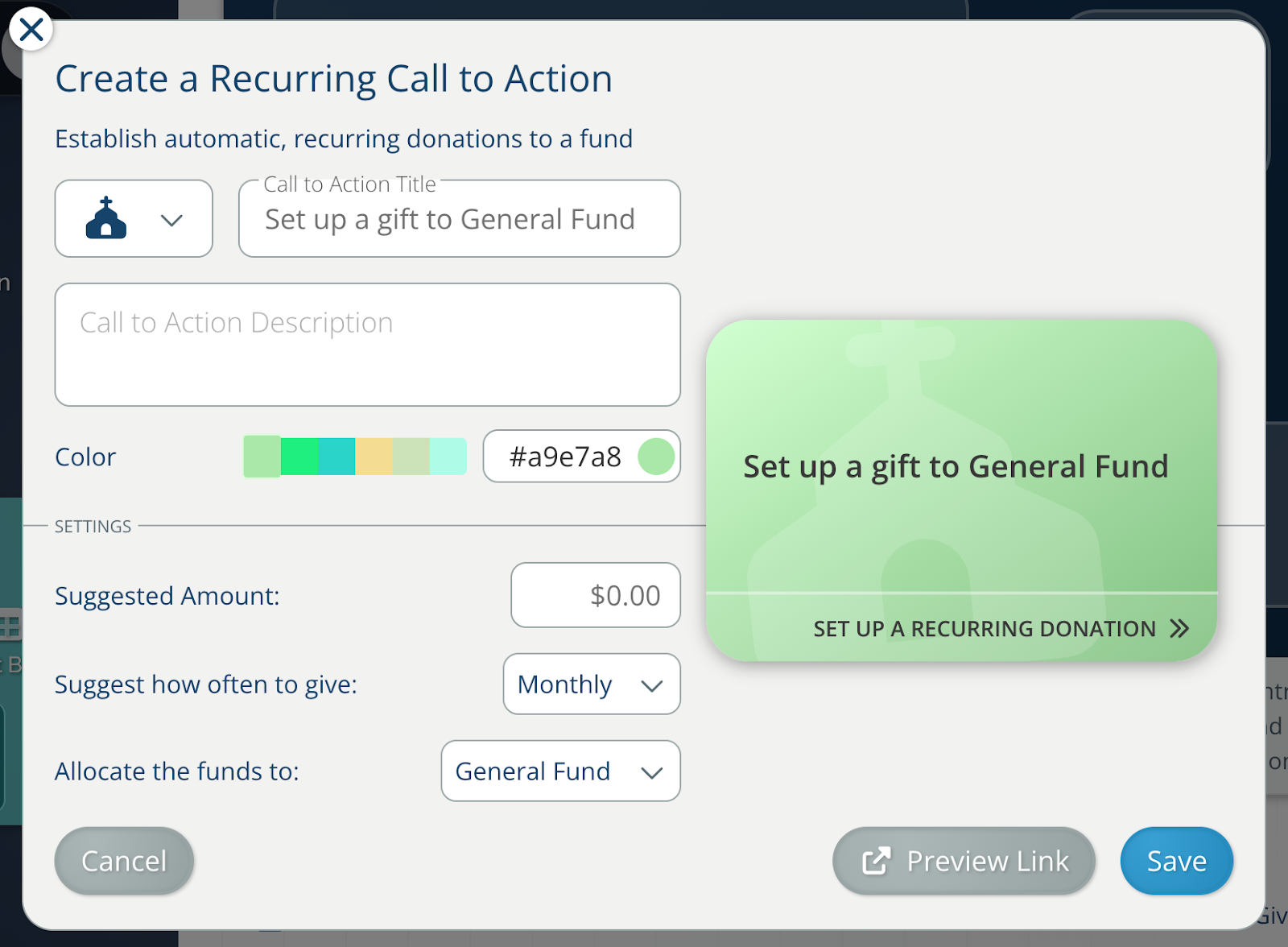Image resolution: width=1288 pixels, height=947 pixels.
Task: Click the Call to Action Description box
Action: click(367, 345)
